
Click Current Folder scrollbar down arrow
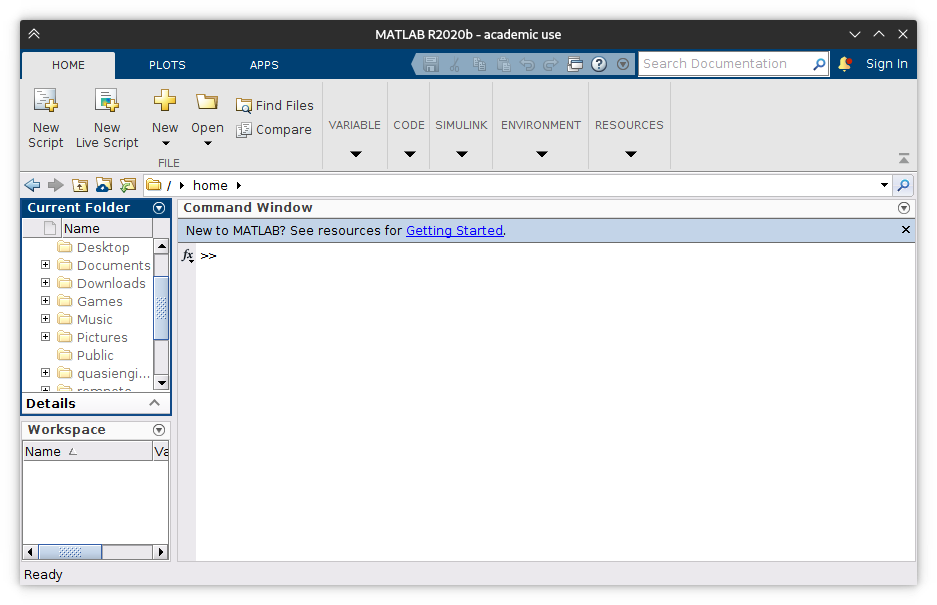pyautogui.click(x=161, y=382)
